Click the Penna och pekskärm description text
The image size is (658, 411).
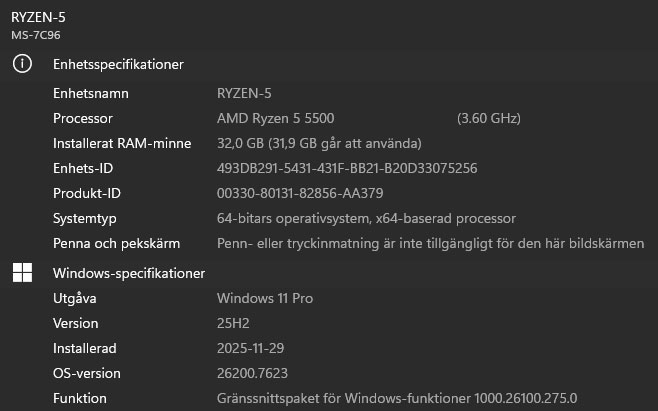pos(430,243)
